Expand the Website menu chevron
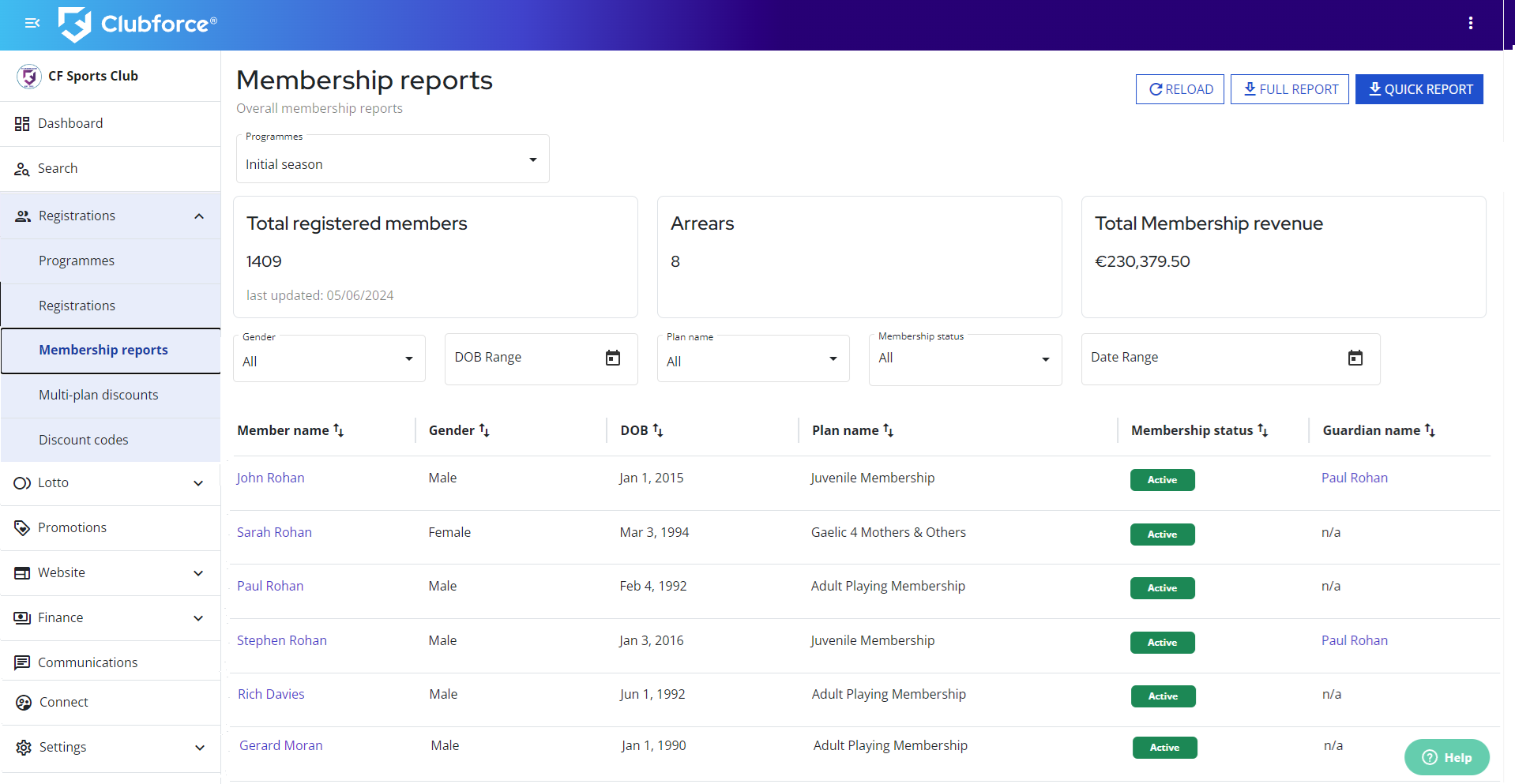Viewport: 1515px width, 784px height. pos(198,573)
